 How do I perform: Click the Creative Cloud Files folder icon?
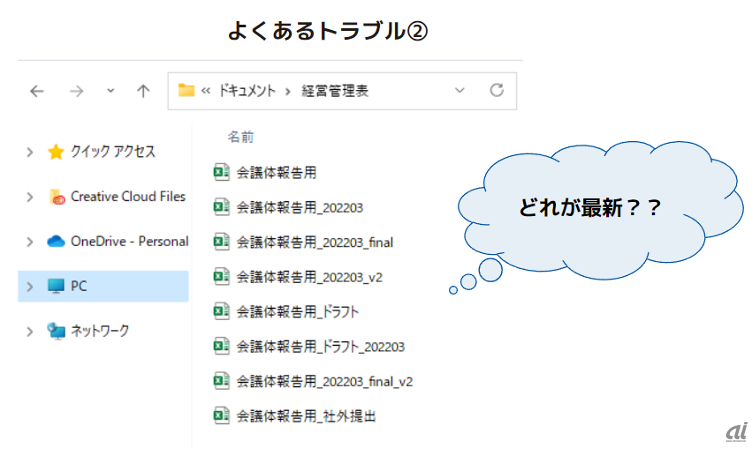coord(57,197)
